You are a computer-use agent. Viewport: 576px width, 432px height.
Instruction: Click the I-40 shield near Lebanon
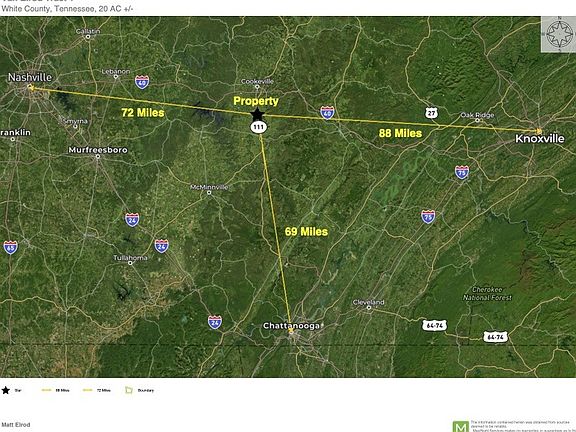[142, 82]
